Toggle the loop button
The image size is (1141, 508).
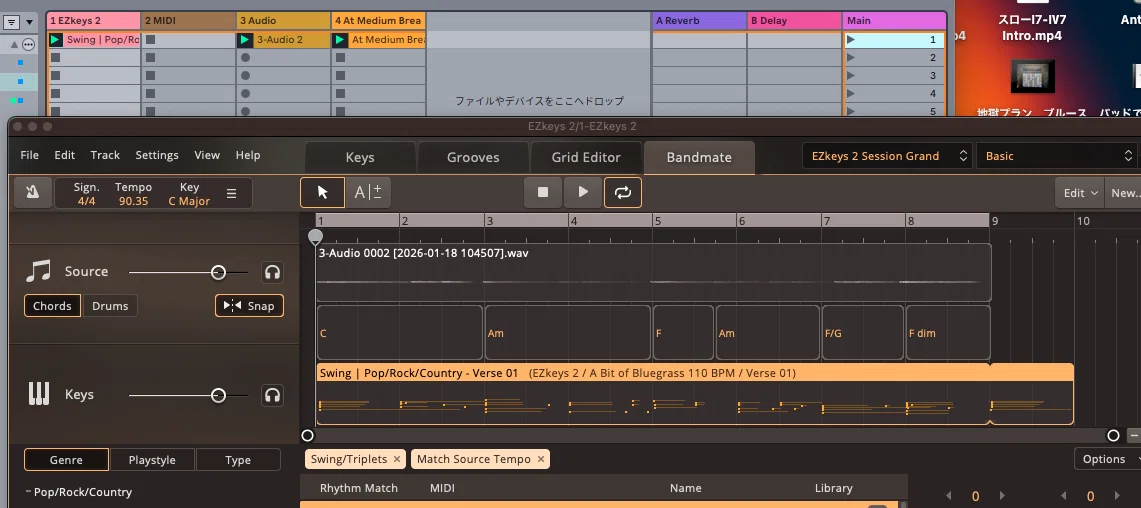point(623,192)
